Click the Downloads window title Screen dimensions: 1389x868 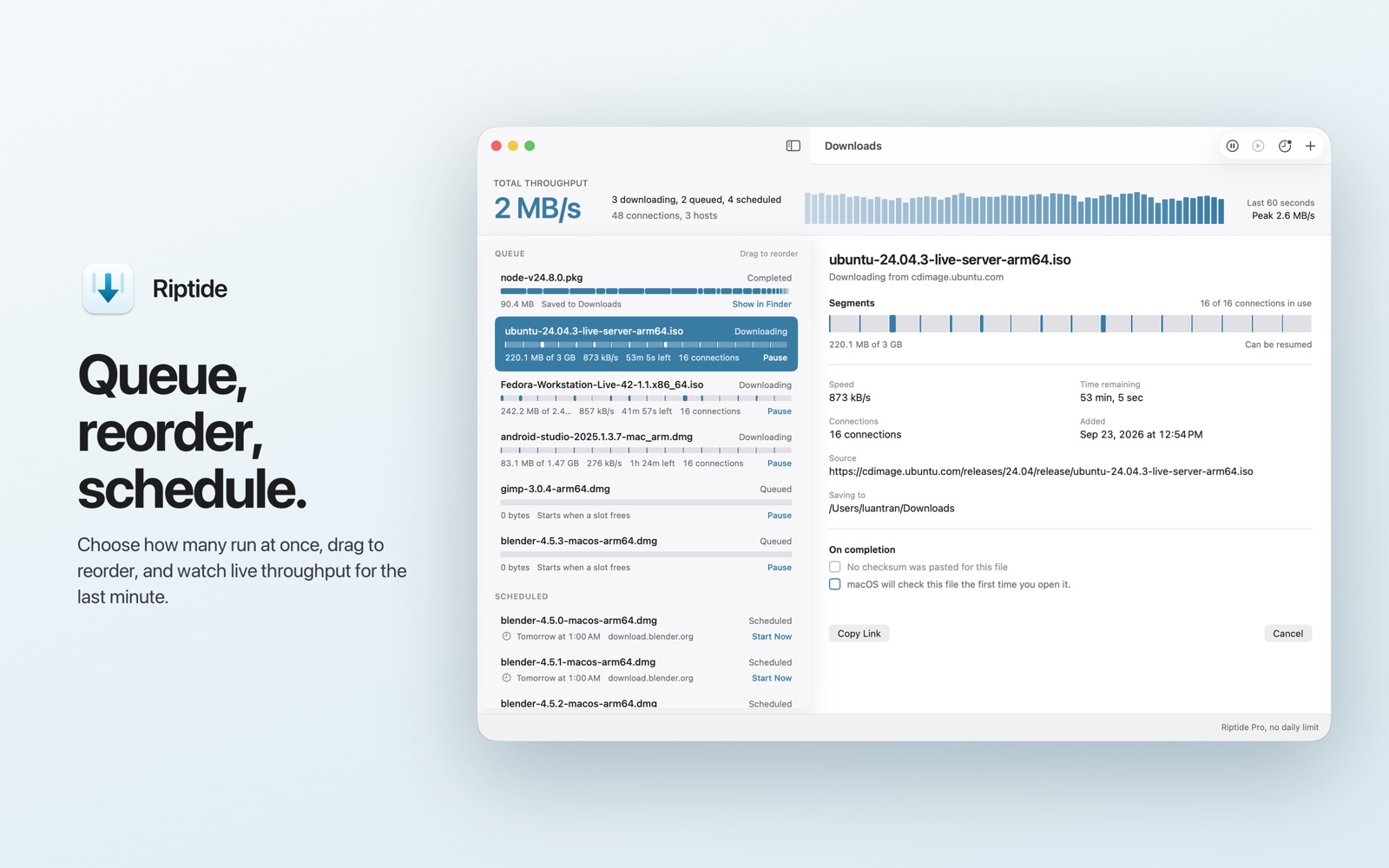(x=852, y=146)
